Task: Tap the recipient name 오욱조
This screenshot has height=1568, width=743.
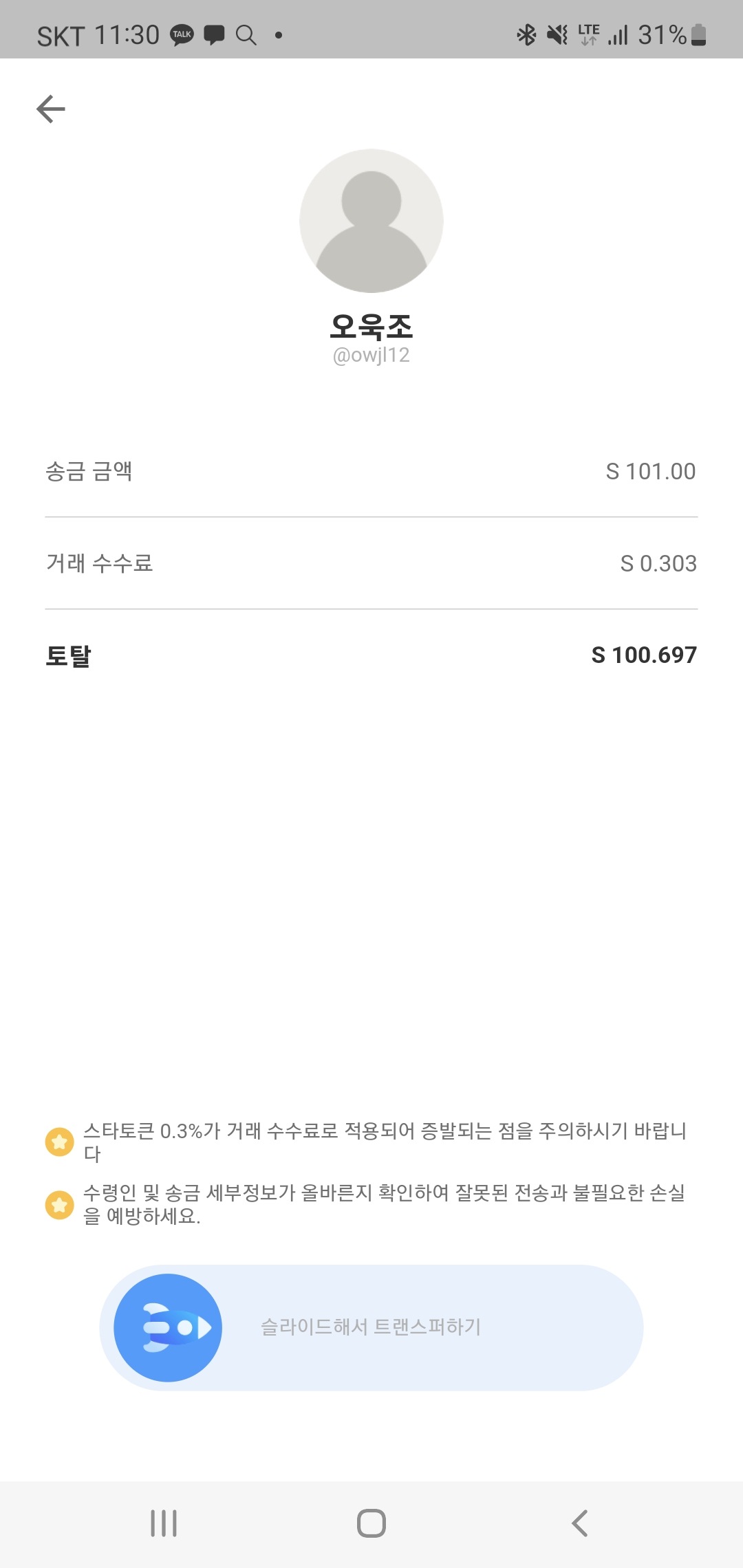Action: coord(371,326)
